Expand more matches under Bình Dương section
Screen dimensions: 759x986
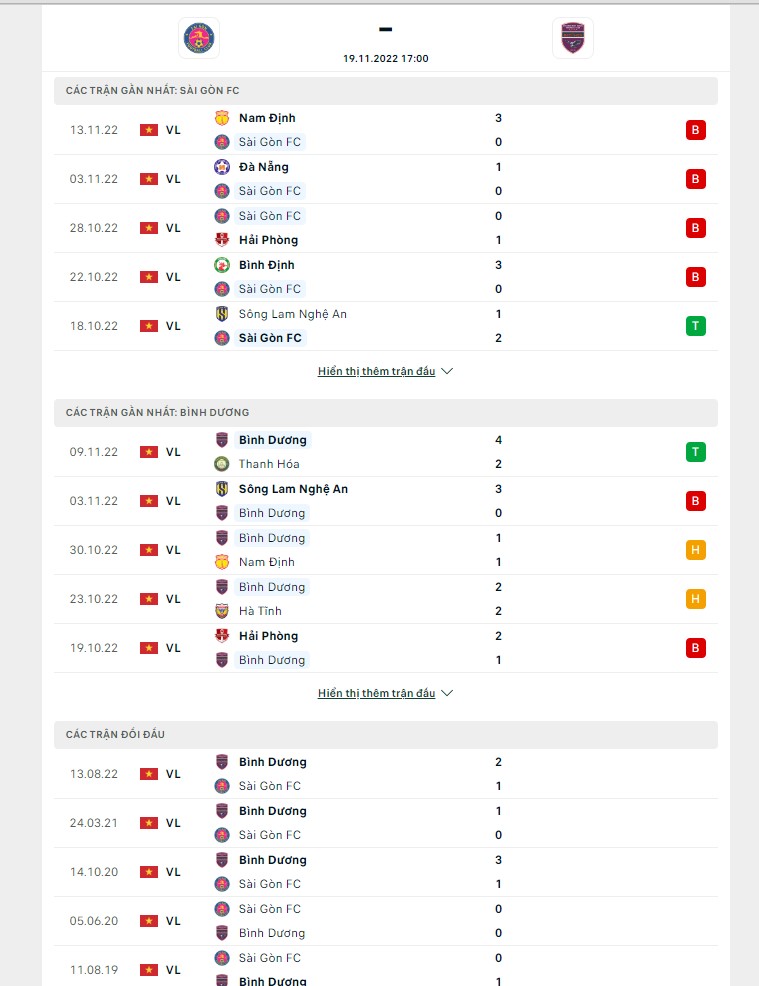click(376, 693)
